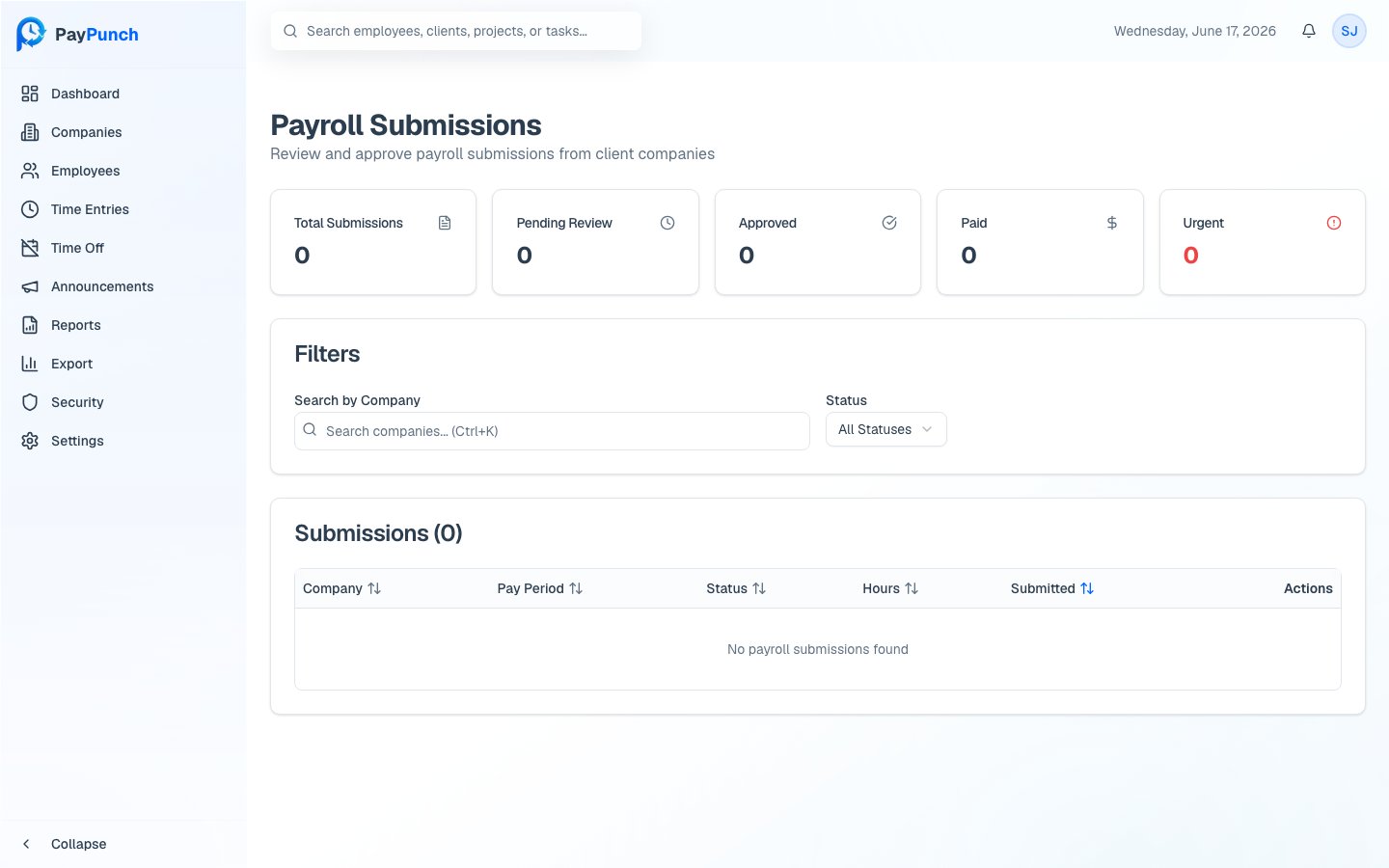Click the Hours column header
This screenshot has width=1389, height=868.
(881, 588)
